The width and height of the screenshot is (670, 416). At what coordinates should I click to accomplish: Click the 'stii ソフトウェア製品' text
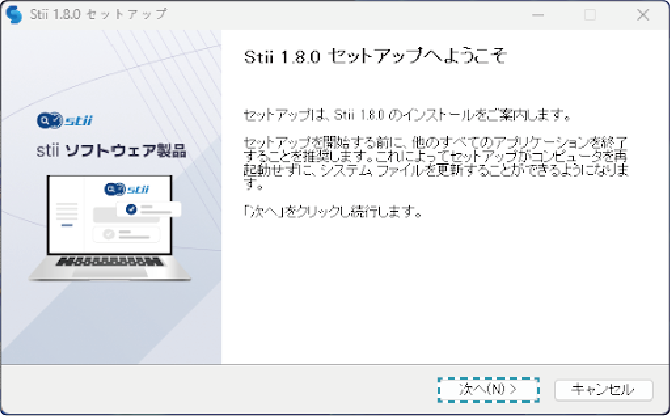[x=112, y=150]
